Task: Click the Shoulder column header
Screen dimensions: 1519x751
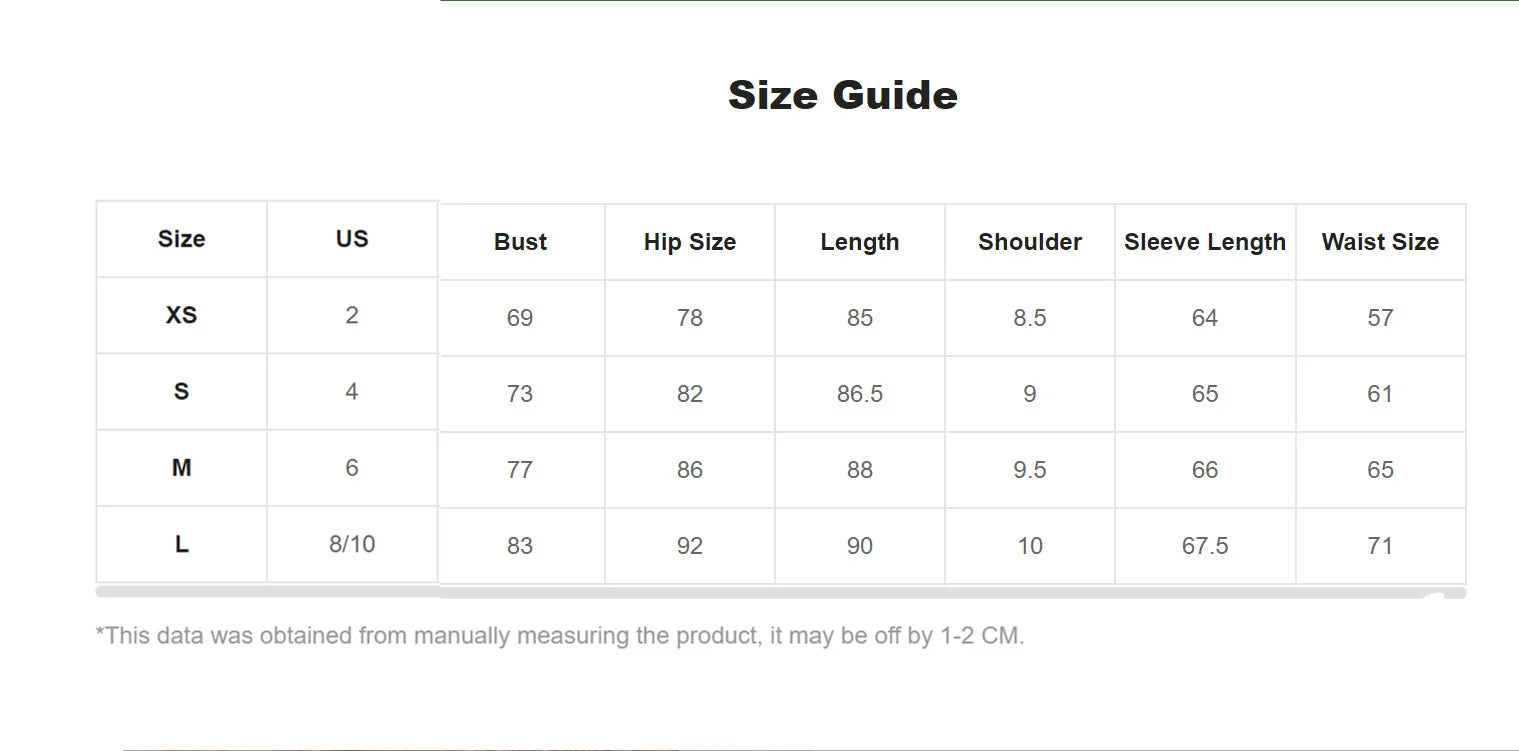Action: click(x=1030, y=242)
